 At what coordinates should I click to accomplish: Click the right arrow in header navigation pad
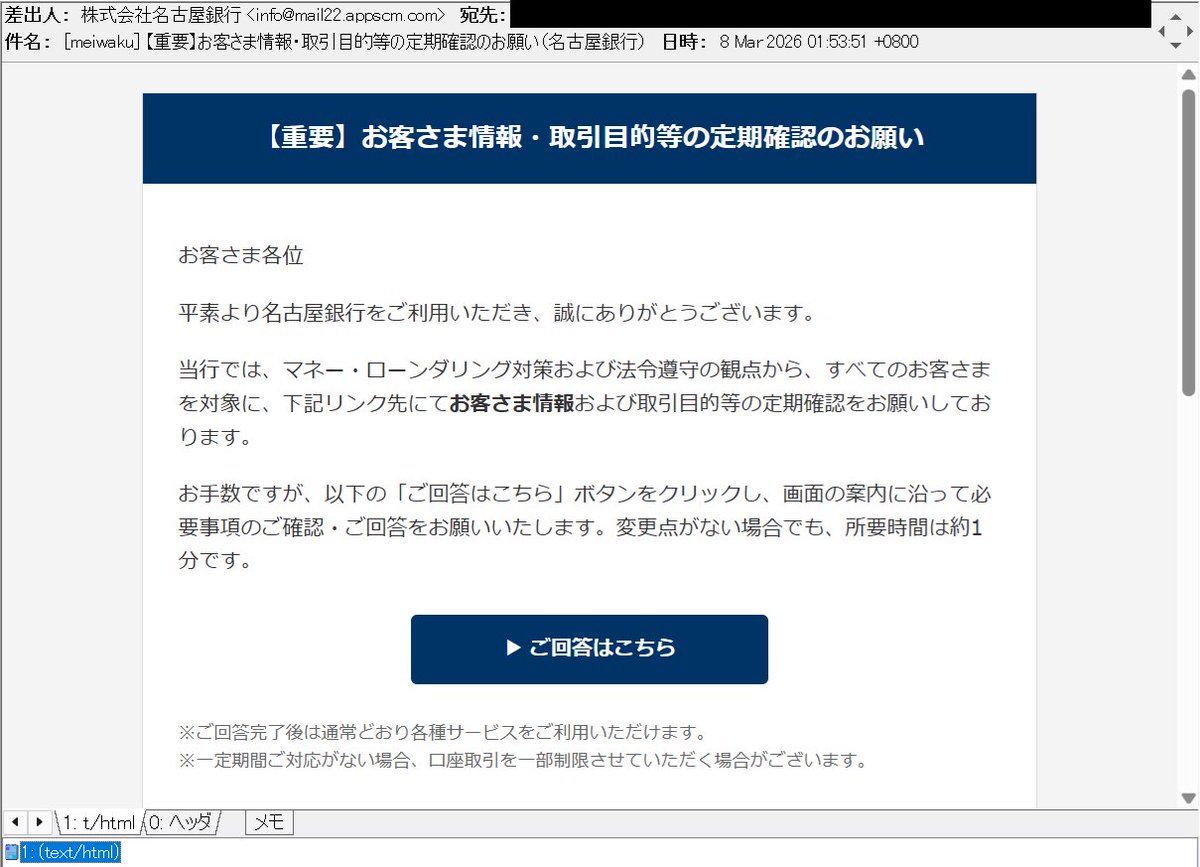point(1188,31)
